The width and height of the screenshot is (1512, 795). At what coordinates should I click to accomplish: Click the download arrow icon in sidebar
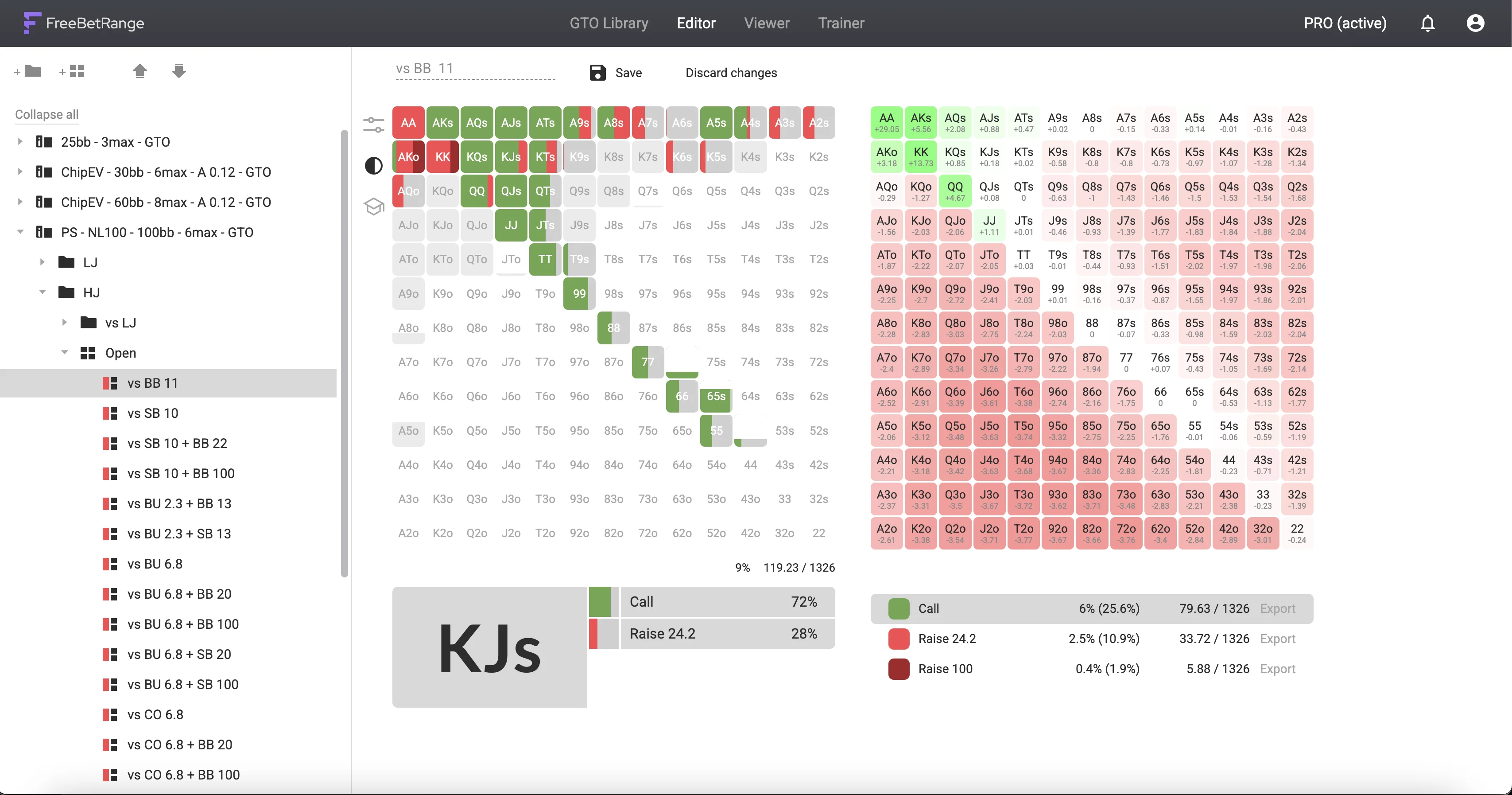click(x=179, y=71)
